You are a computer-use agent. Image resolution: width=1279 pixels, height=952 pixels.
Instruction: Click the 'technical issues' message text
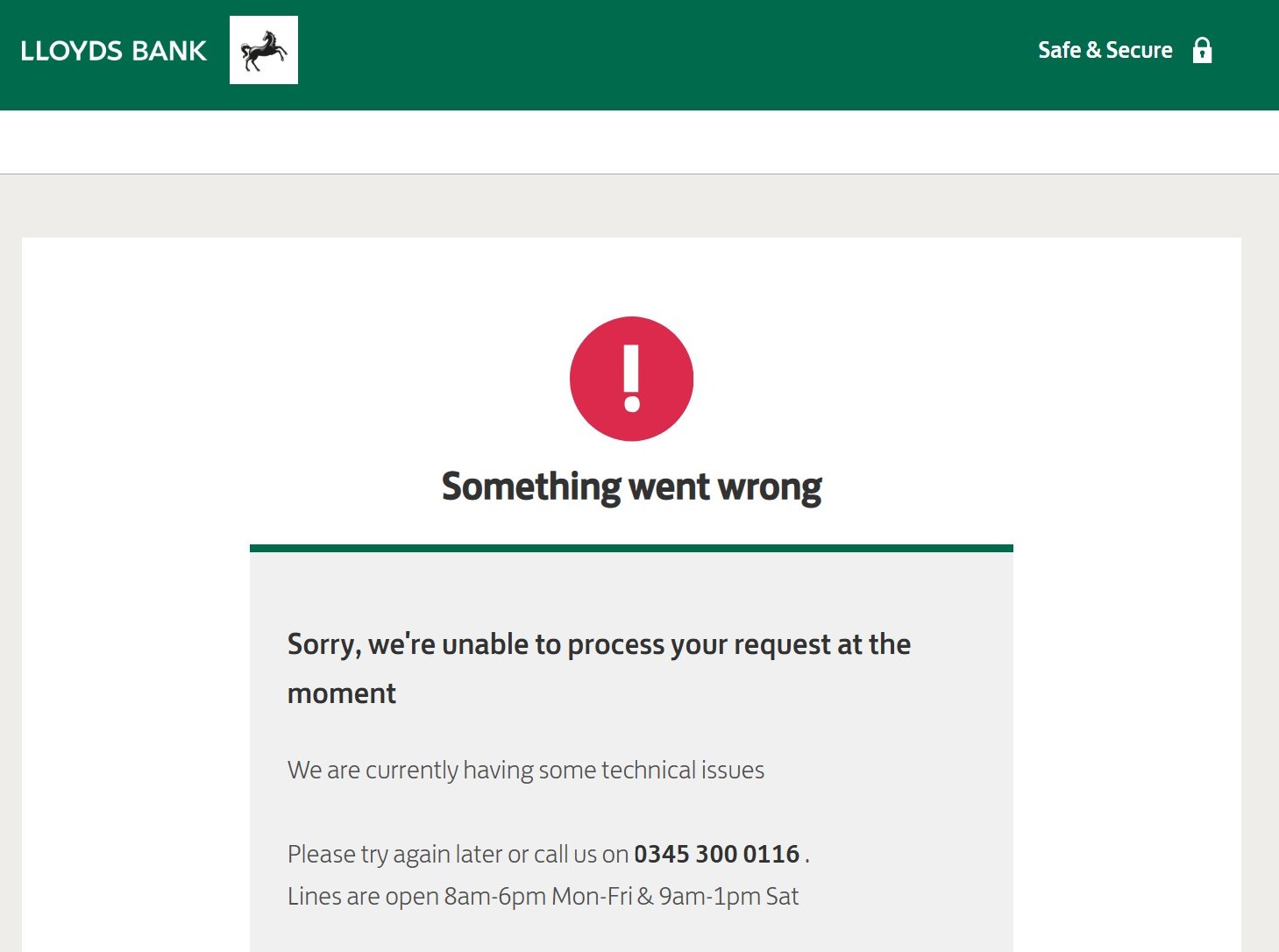pos(526,771)
